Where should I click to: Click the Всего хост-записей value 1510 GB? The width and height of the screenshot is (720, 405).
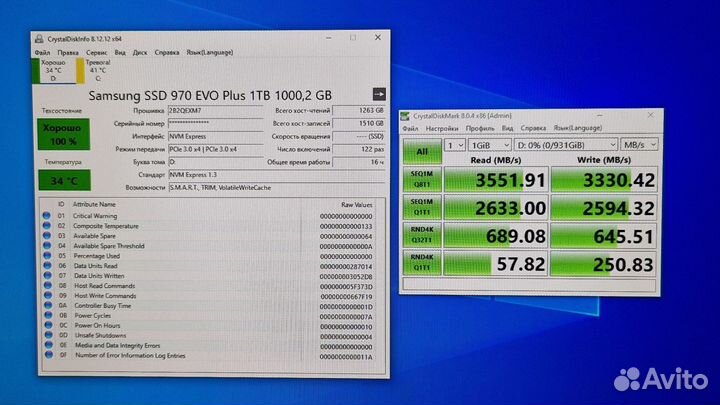tap(359, 124)
